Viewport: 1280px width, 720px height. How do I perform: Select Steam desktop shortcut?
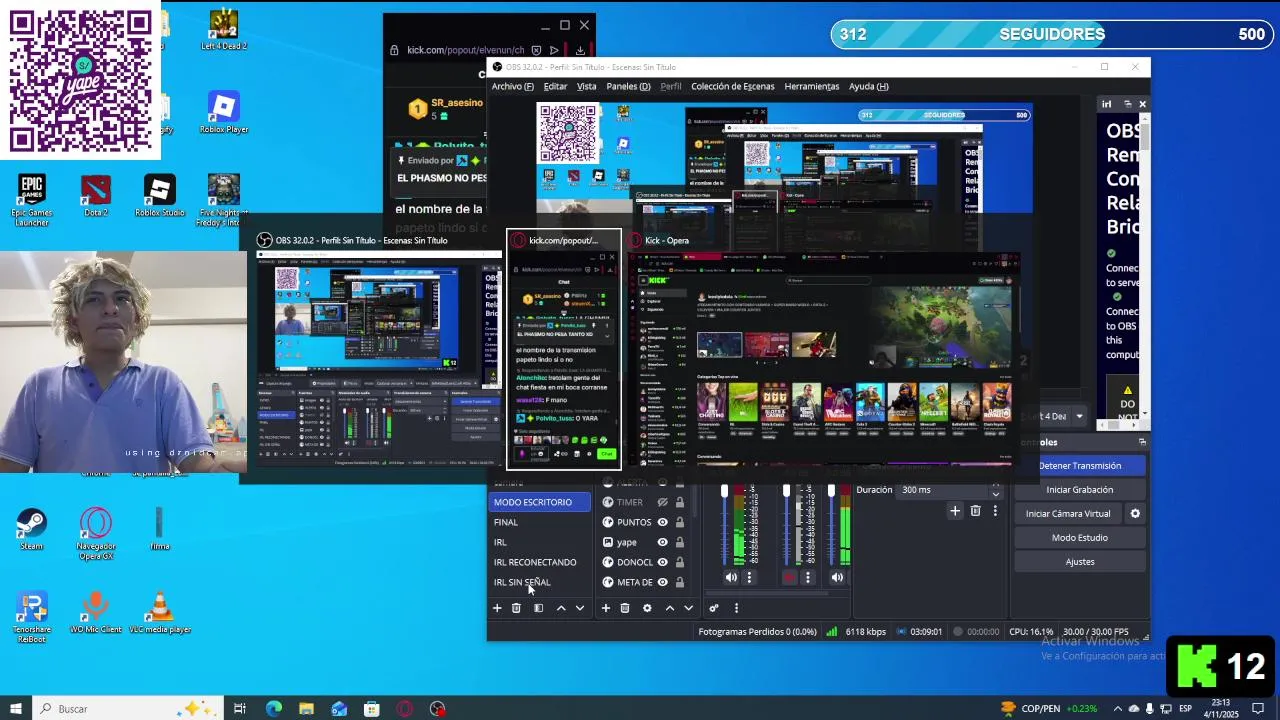click(x=31, y=528)
